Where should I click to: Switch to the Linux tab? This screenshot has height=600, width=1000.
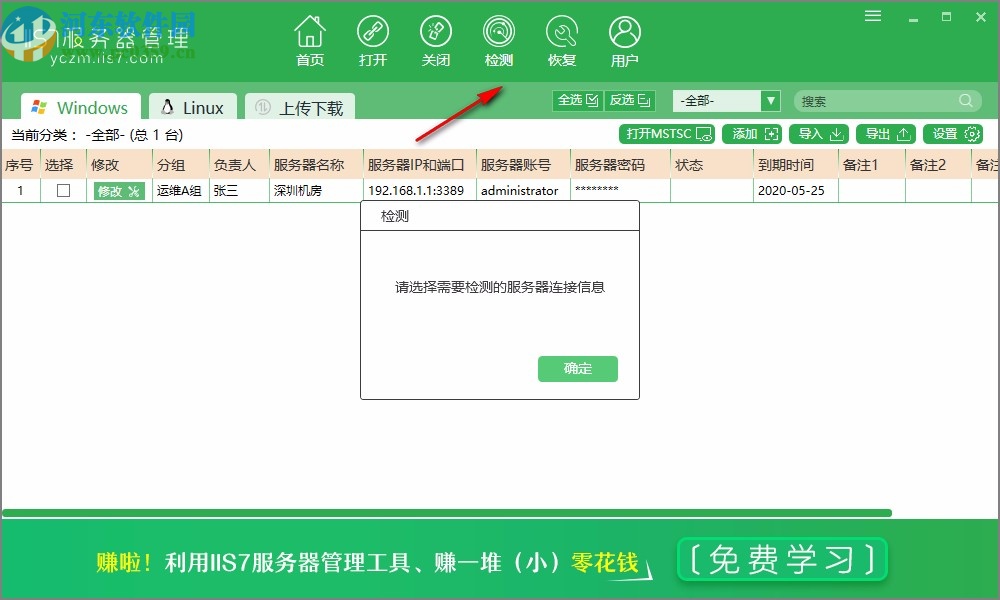[193, 106]
